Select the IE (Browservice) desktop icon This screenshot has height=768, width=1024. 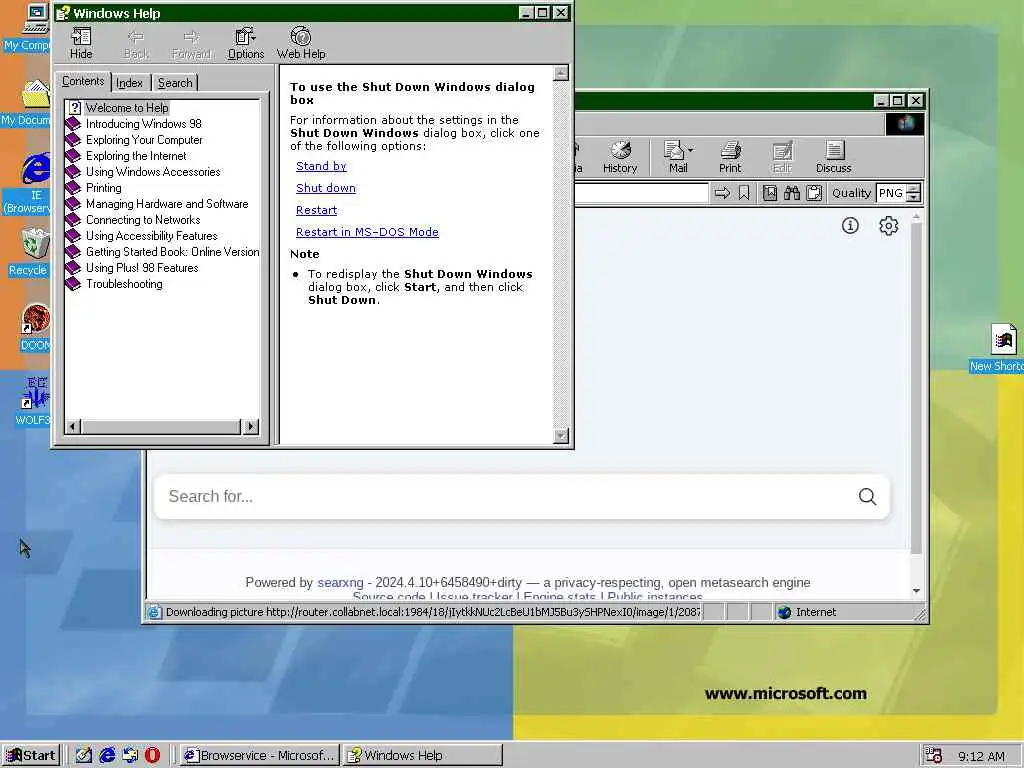coord(27,184)
